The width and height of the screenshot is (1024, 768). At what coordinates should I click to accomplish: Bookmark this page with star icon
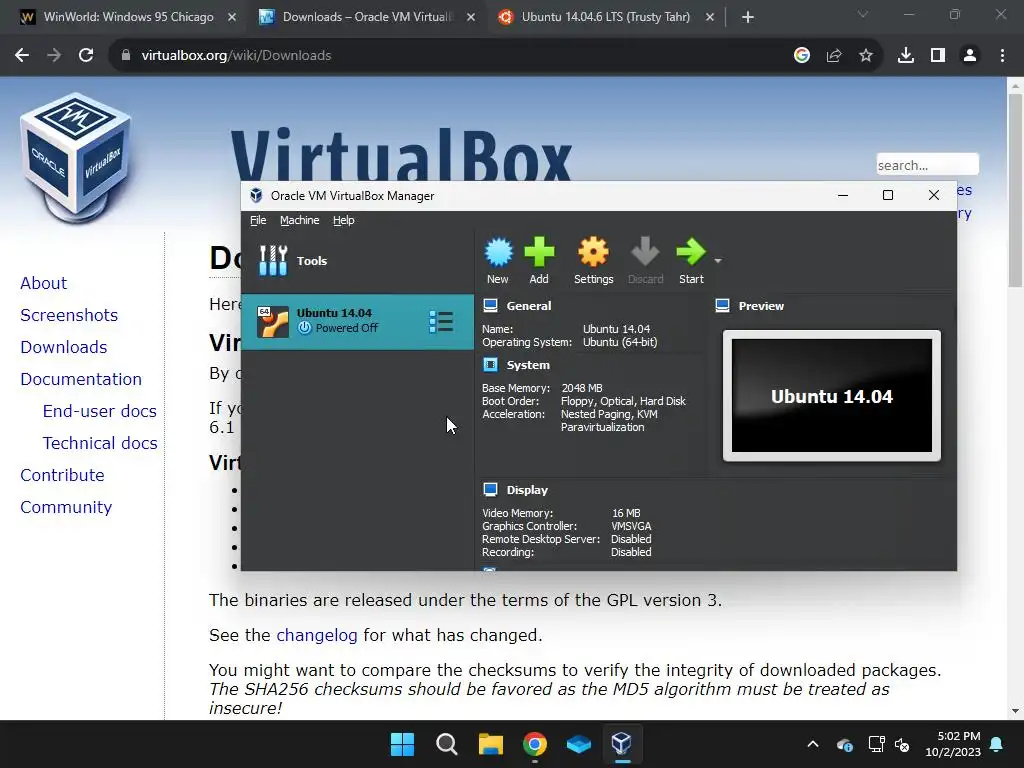[x=865, y=56]
